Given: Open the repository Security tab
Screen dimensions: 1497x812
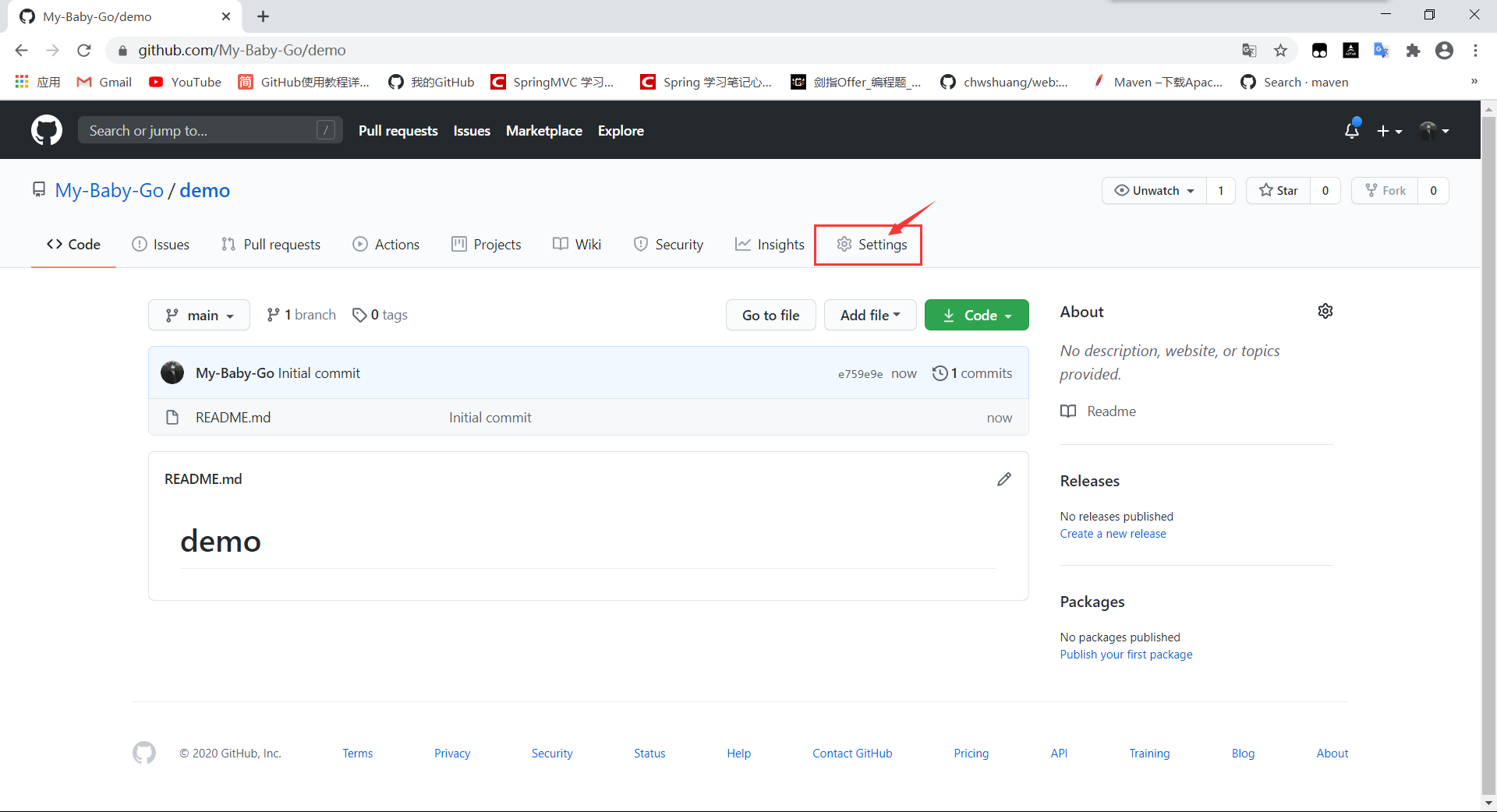Looking at the screenshot, I should (668, 245).
